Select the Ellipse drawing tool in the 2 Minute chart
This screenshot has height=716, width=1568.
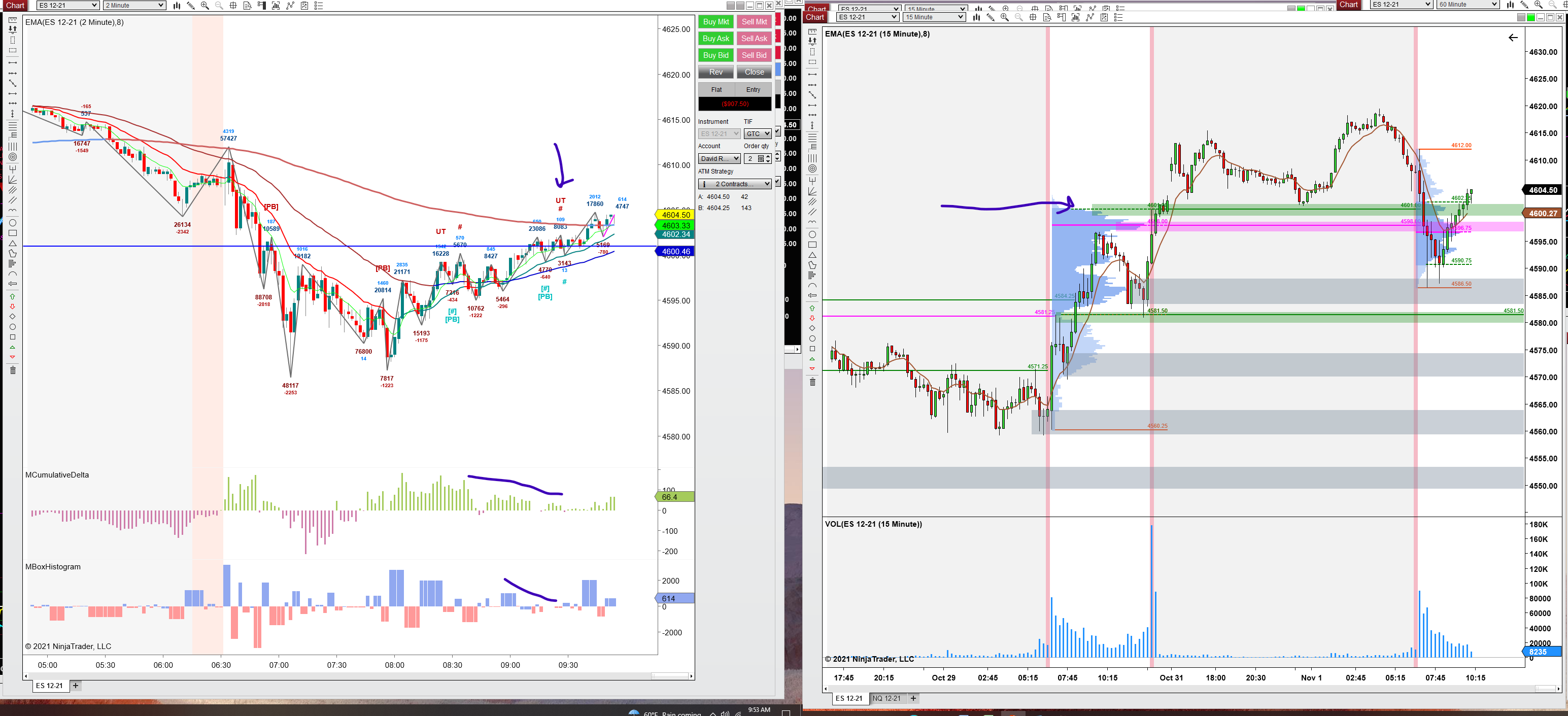pyautogui.click(x=12, y=223)
